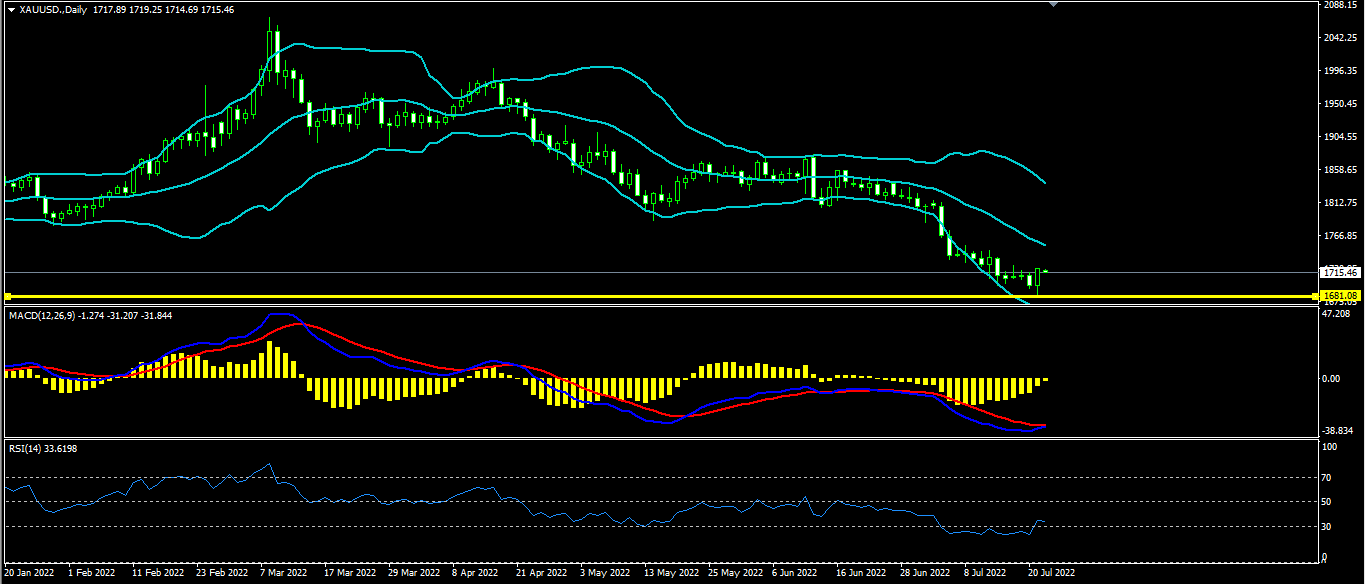Click the chart shift triangle marker at top
This screenshot has width=1366, height=584.
click(x=1052, y=4)
